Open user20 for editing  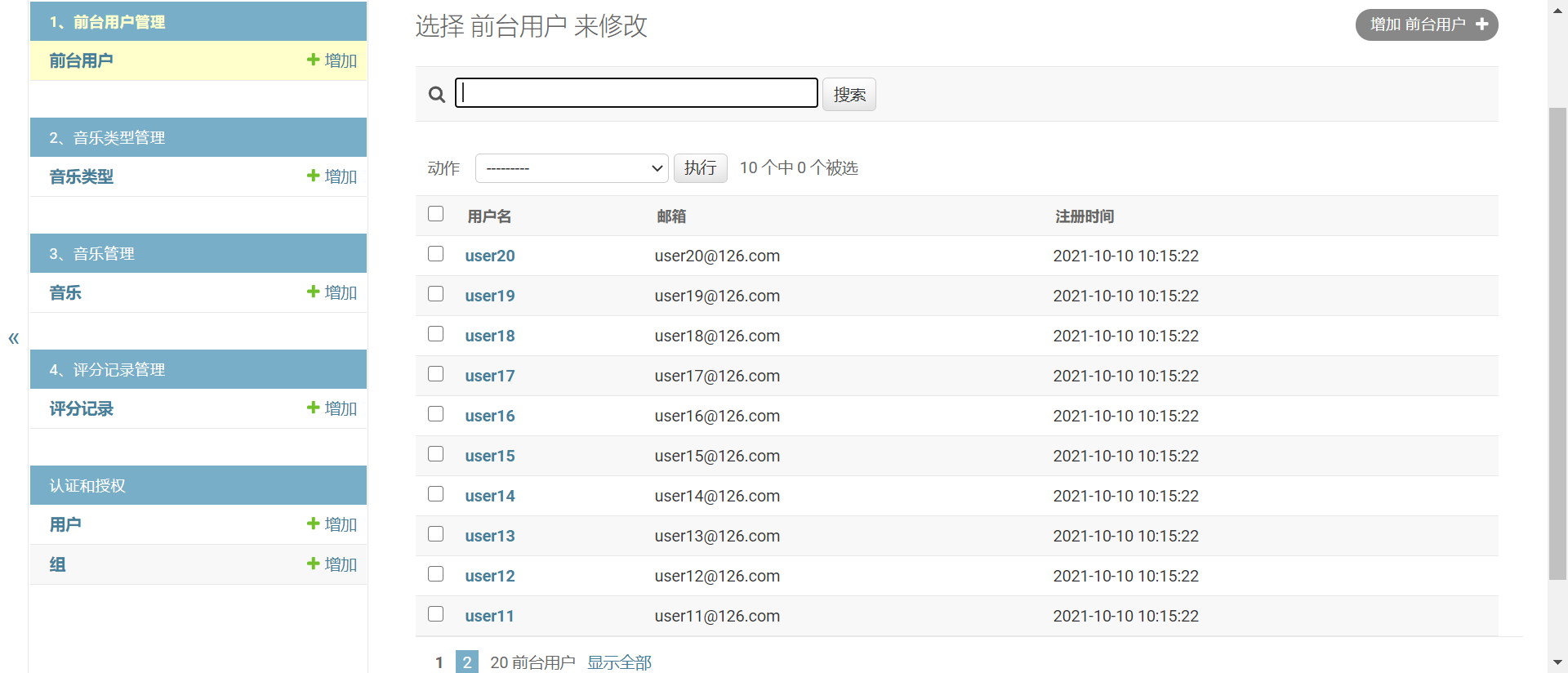coord(490,256)
